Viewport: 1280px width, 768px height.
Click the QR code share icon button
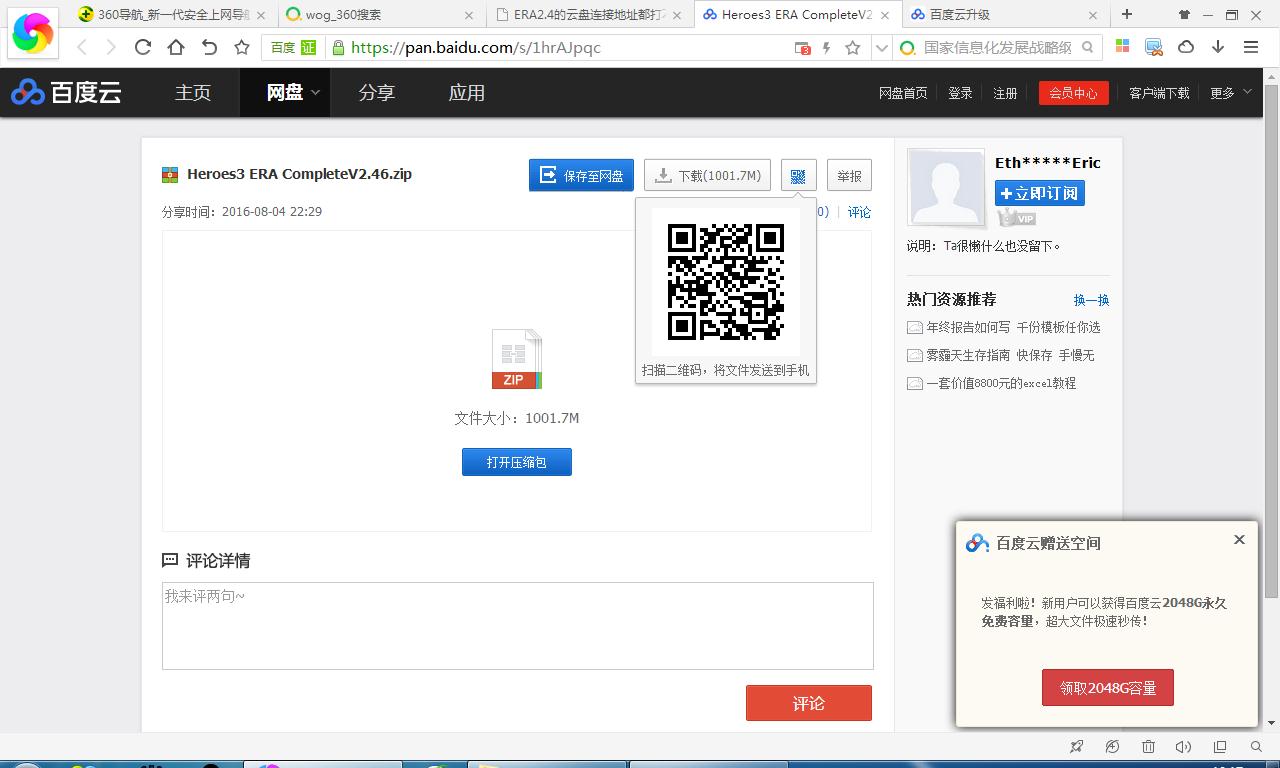798,176
